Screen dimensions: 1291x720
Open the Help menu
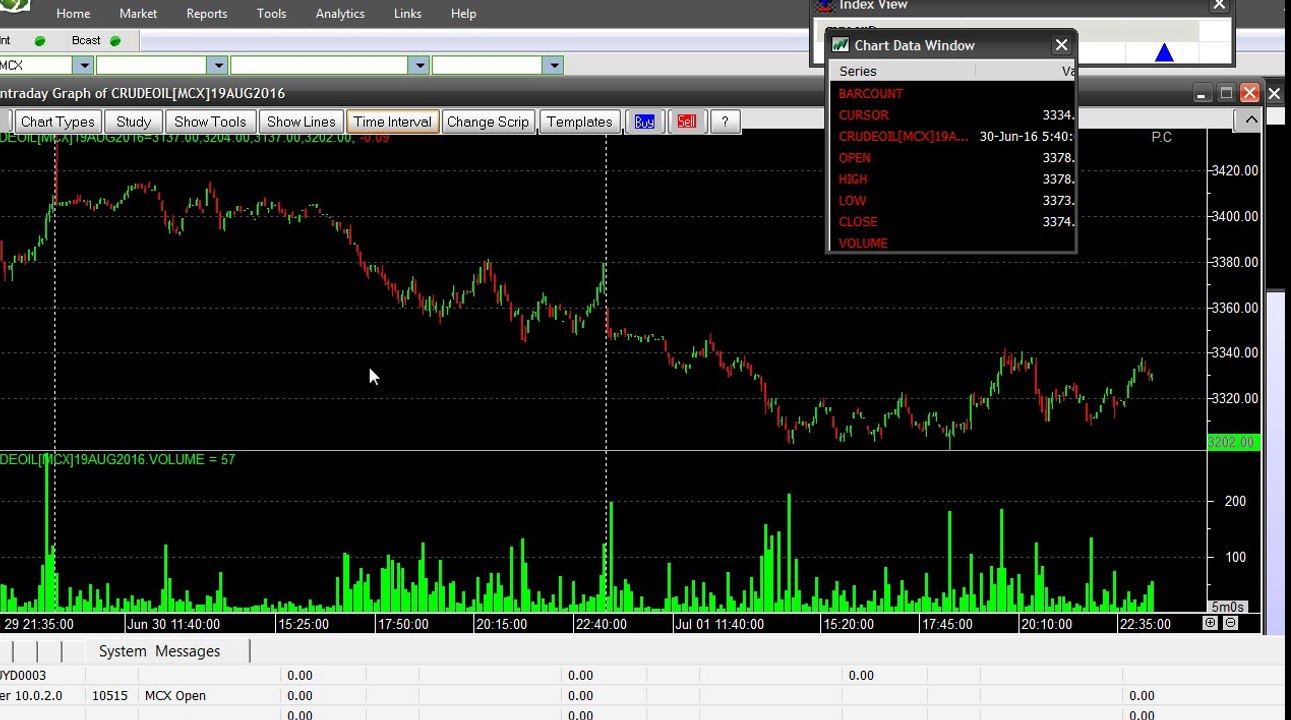[x=463, y=13]
